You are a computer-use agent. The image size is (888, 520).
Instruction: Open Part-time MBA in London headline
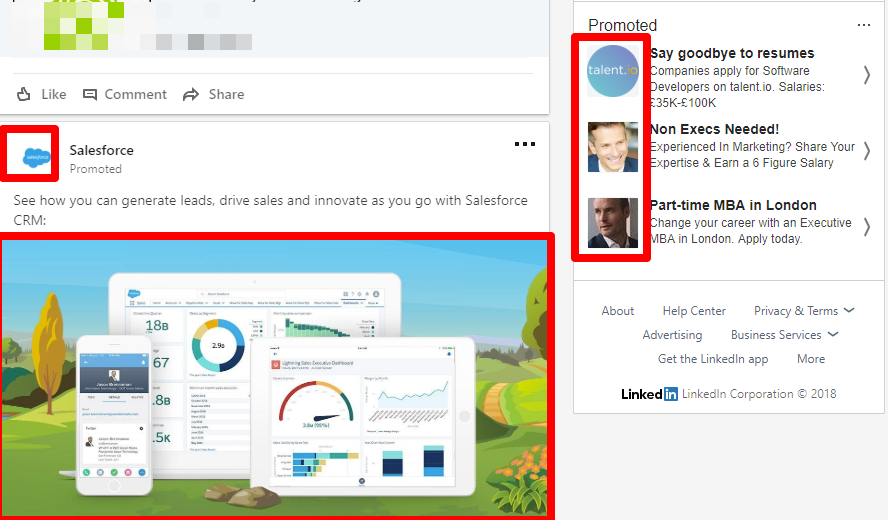pos(733,205)
